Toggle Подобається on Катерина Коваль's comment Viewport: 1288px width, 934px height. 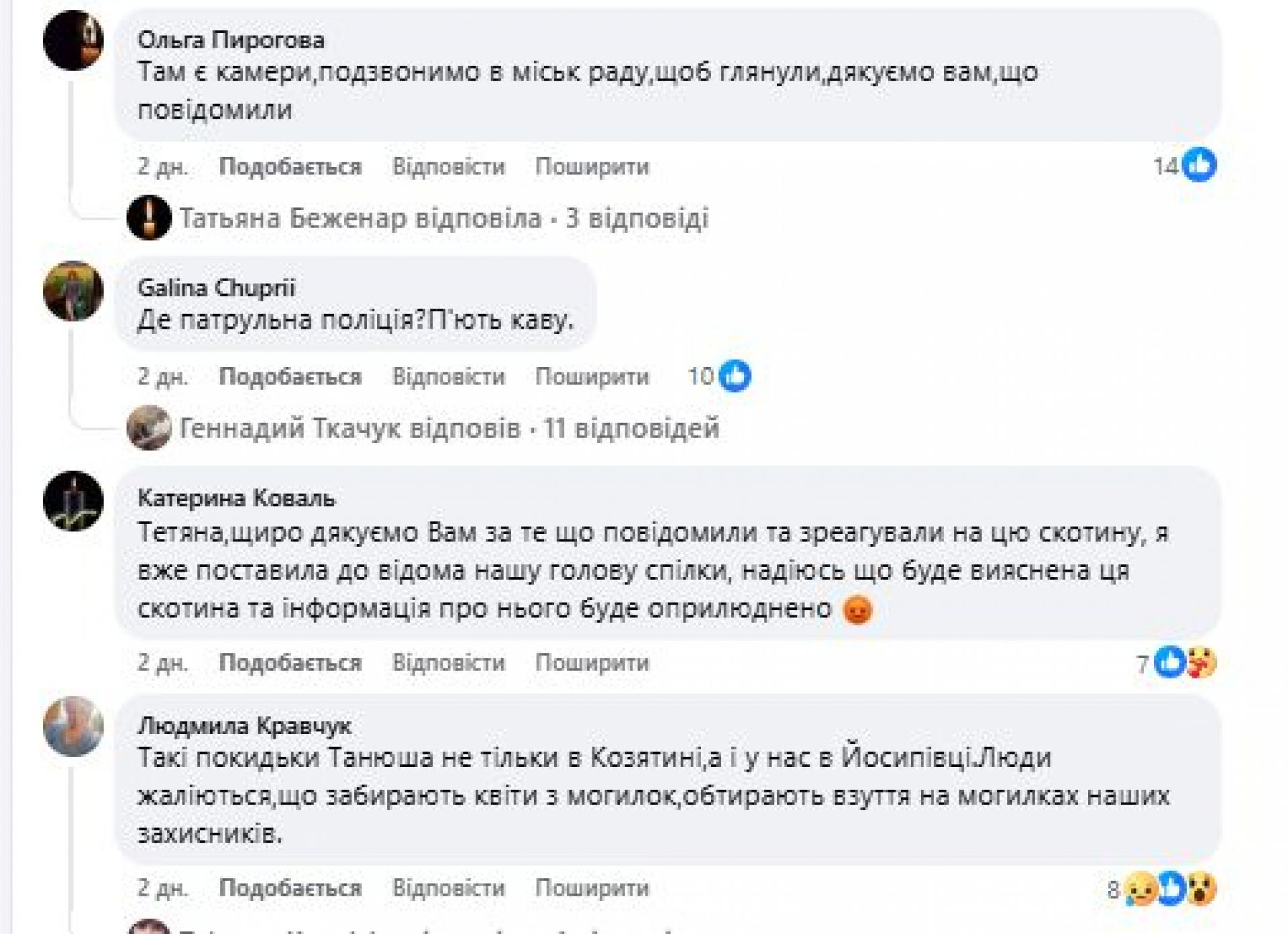pyautogui.click(x=290, y=663)
